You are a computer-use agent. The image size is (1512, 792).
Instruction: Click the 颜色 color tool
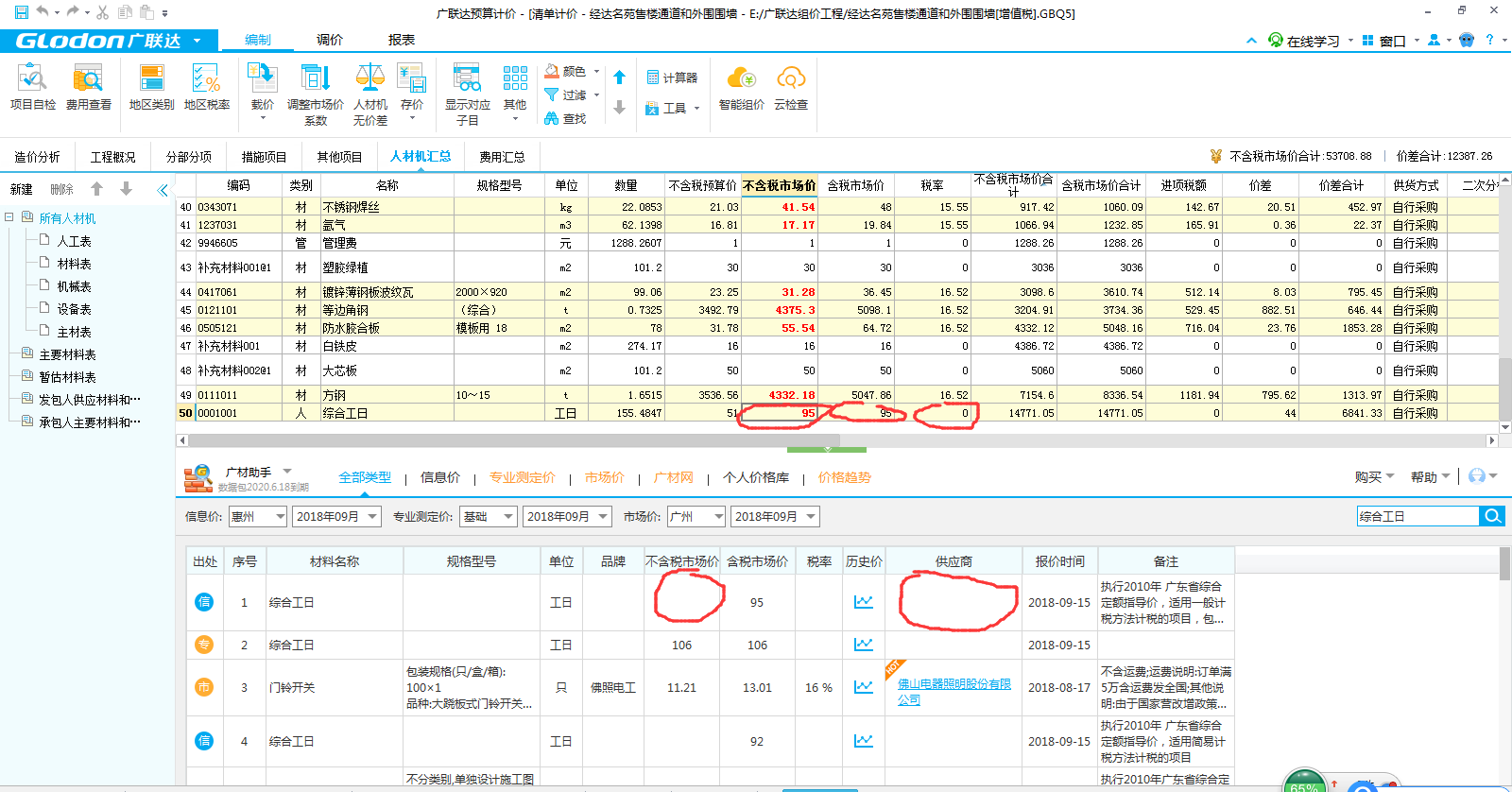point(571,71)
